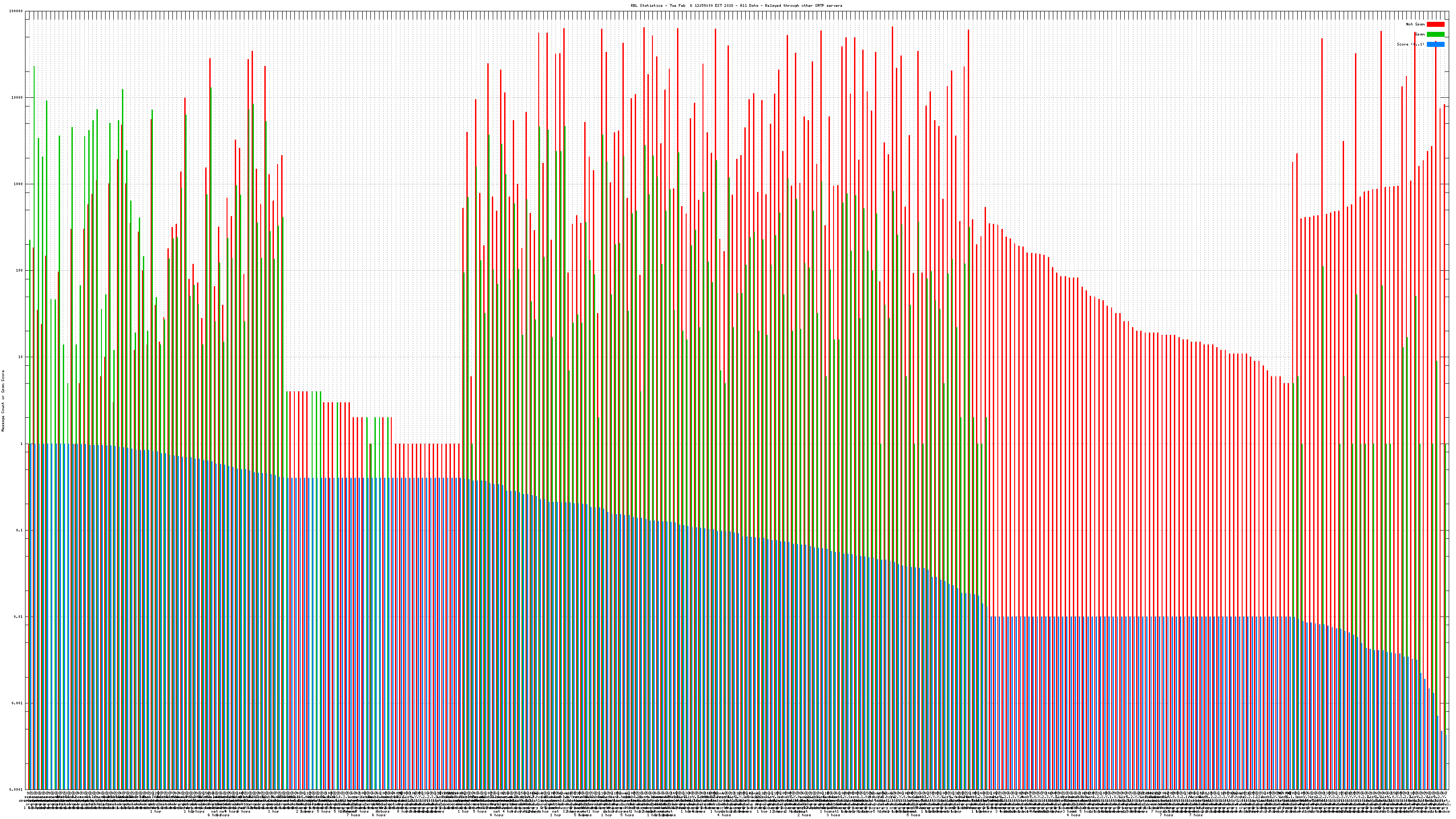Click the 100000 y-axis tick label
The width and height of the screenshot is (1456, 819).
pos(16,11)
